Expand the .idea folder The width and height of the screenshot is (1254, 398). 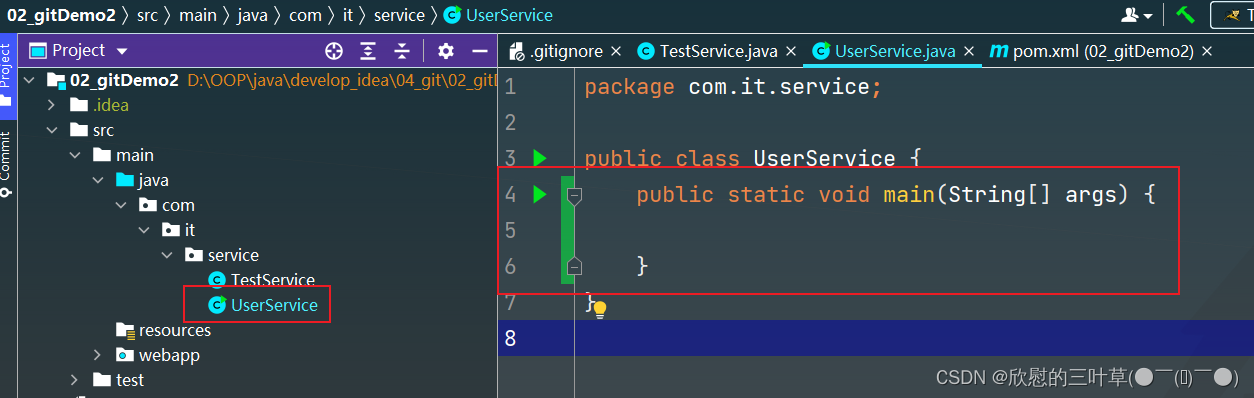pyautogui.click(x=52, y=105)
